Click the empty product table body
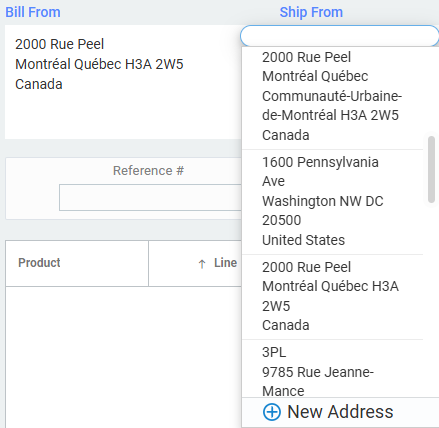Image resolution: width=439 pixels, height=428 pixels. (123, 357)
